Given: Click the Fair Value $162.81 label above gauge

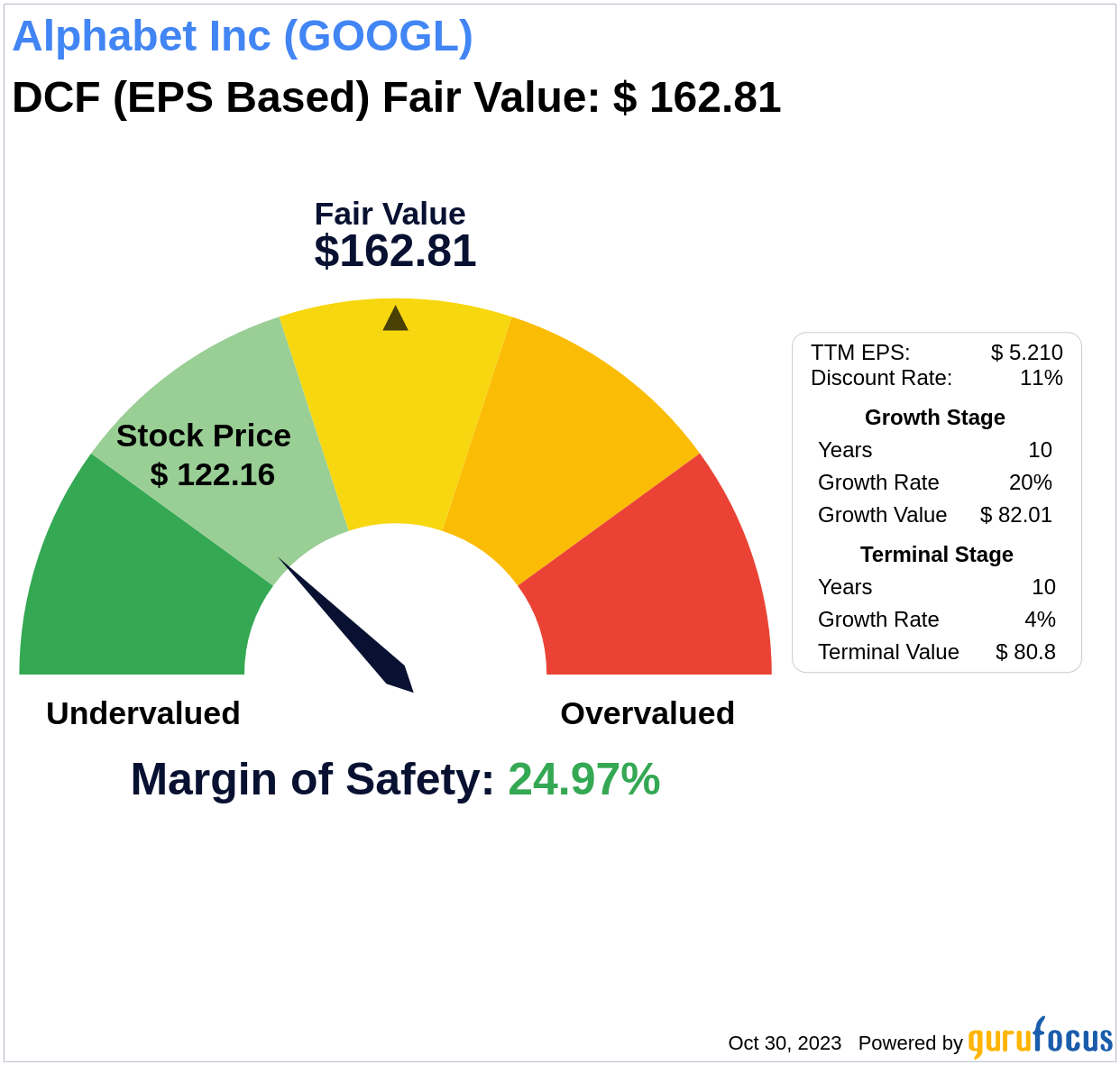Looking at the screenshot, I should coord(395,235).
